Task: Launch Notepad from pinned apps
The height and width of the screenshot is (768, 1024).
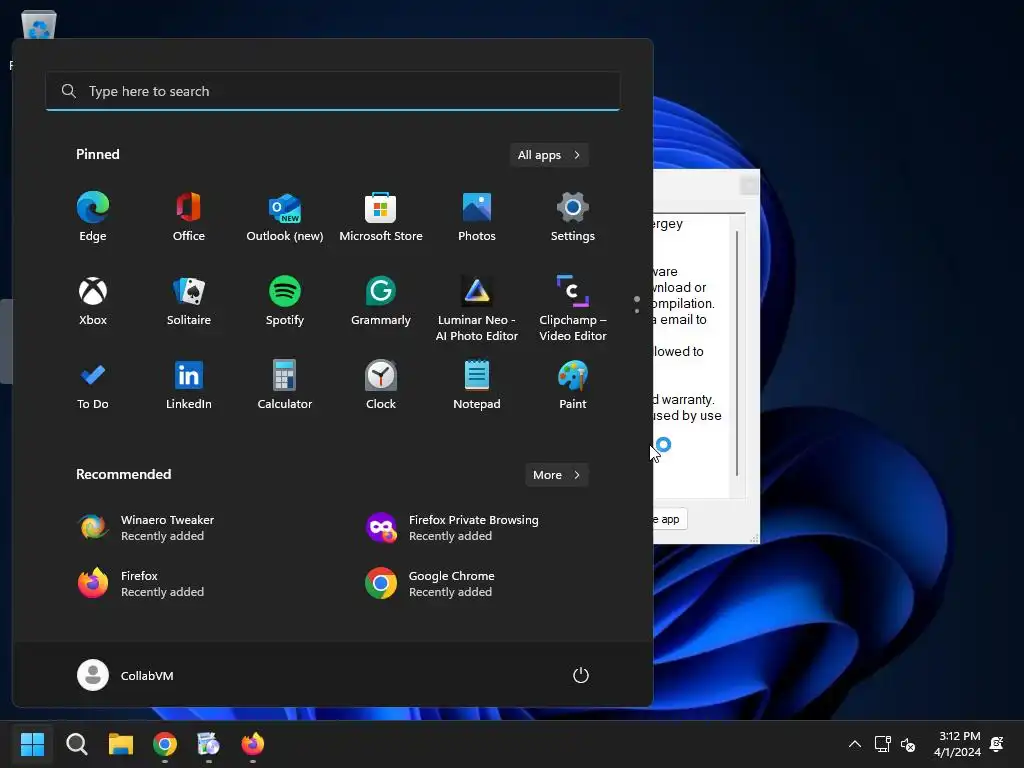Action: coord(477,385)
